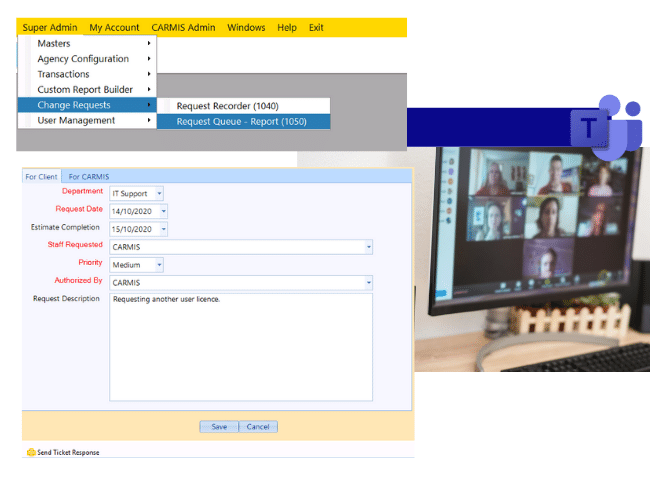
Task: Open the Estimate Completion date dropdown
Action: [x=163, y=229]
